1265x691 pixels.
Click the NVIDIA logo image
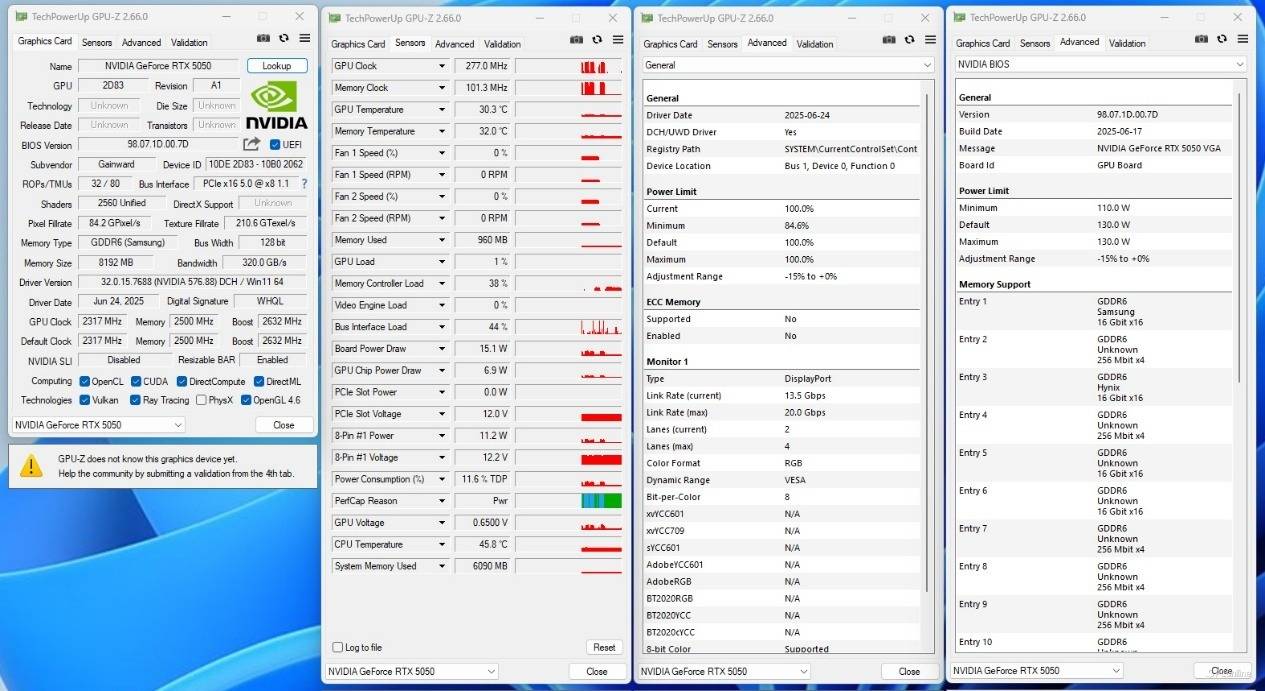coord(276,106)
